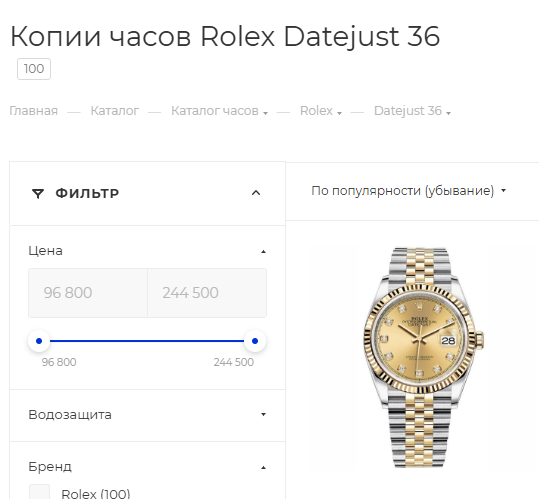Focus the minimum price field 96 800
Image resolution: width=539 pixels, height=499 pixels.
(88, 293)
